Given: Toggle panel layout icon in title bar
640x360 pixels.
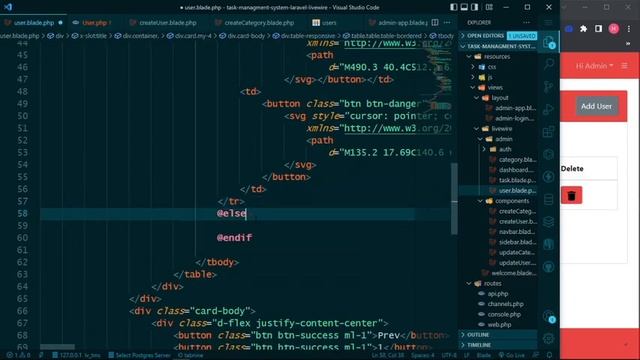Looking at the screenshot, I should tap(464, 7).
